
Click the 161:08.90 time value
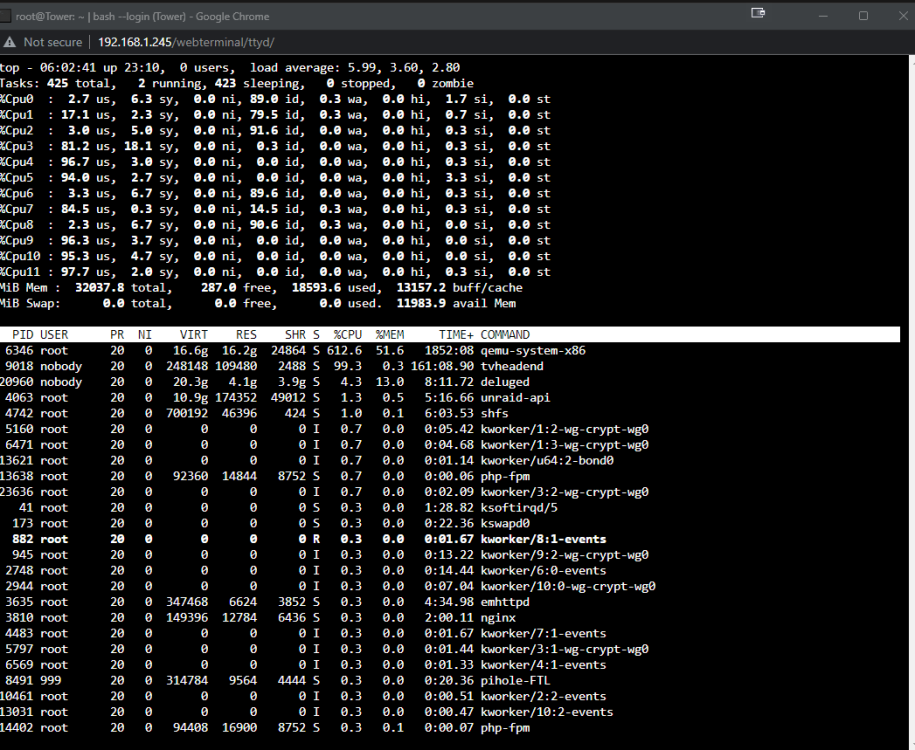442,366
